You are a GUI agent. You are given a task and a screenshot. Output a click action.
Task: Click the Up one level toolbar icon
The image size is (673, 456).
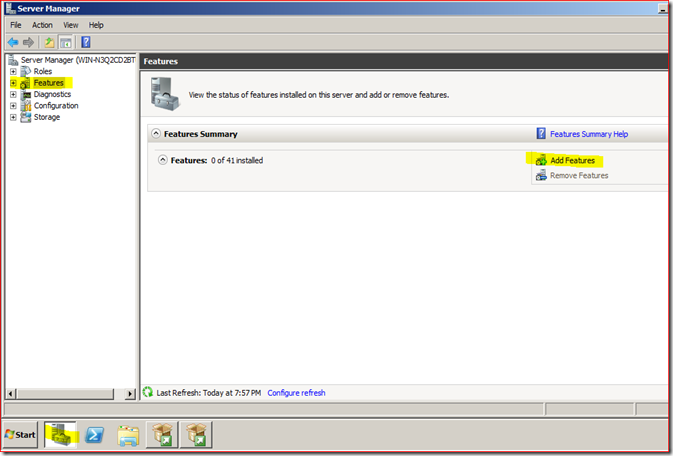click(49, 42)
